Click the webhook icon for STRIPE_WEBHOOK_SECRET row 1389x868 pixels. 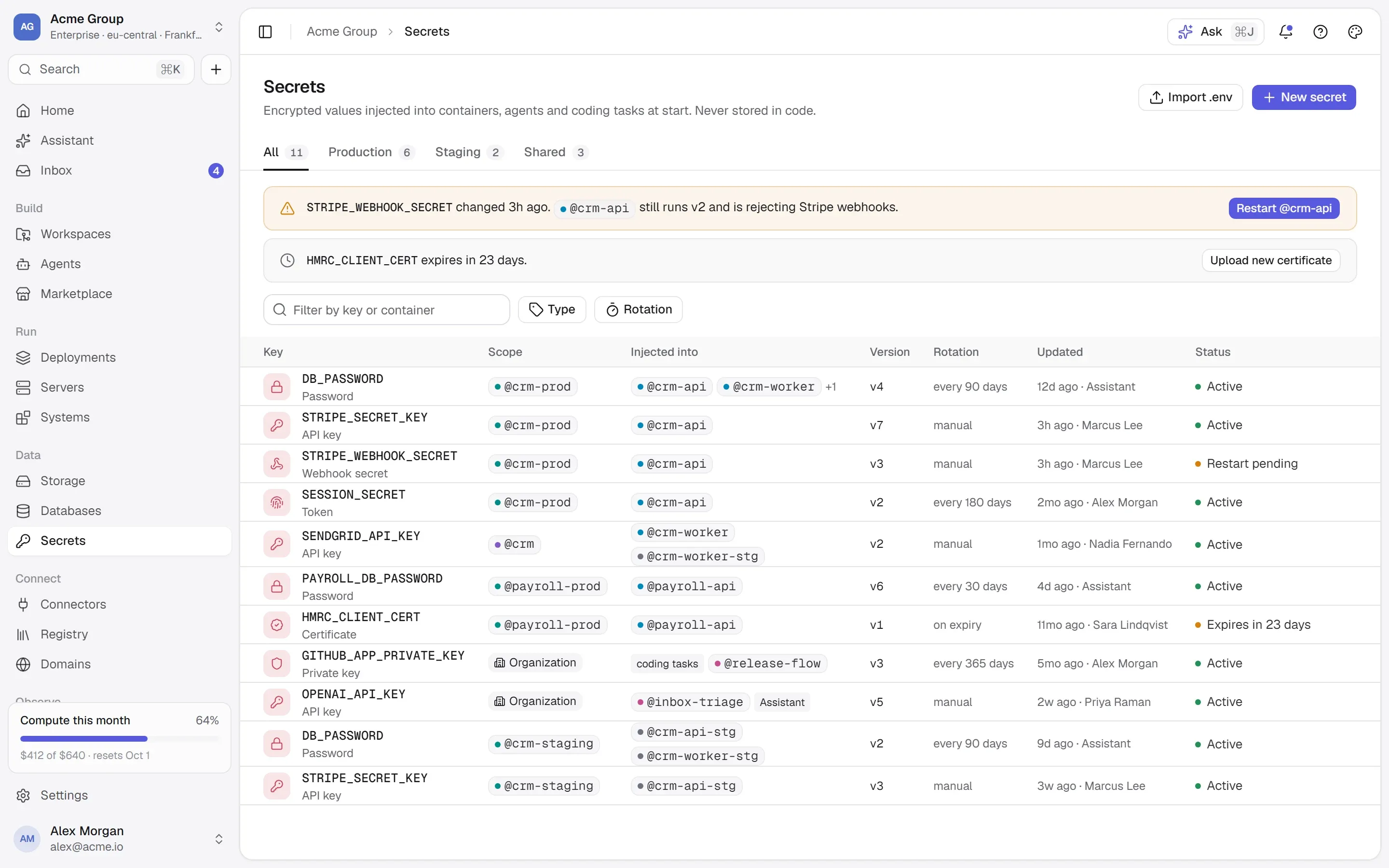(277, 464)
